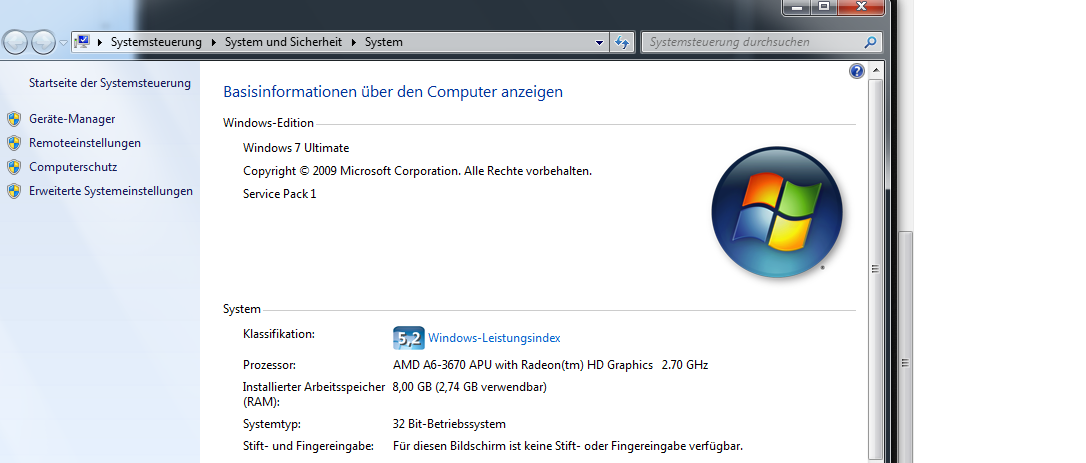Open the Windows-Leistungsindex link
This screenshot has width=1086, height=463.
pyautogui.click(x=494, y=338)
